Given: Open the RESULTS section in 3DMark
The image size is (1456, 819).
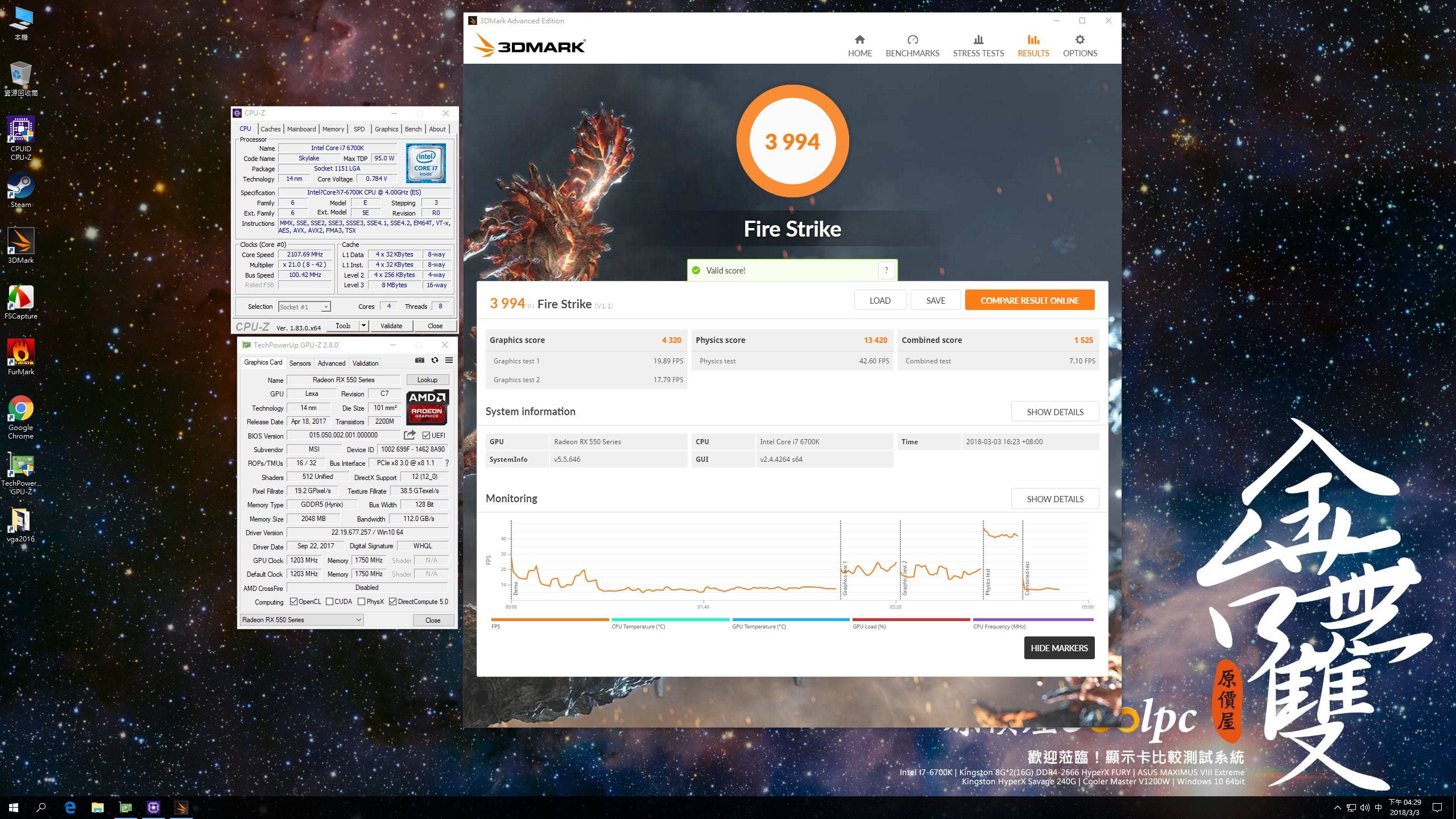Looking at the screenshot, I should 1033,46.
